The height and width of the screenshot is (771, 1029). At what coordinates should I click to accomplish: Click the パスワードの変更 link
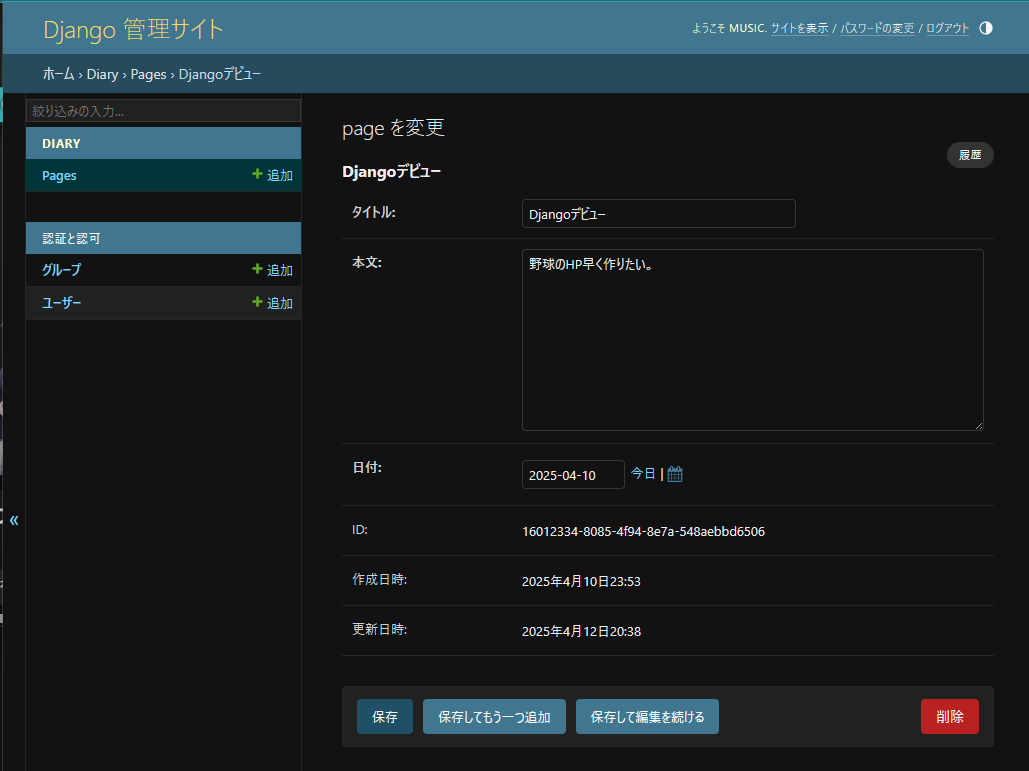(x=877, y=28)
